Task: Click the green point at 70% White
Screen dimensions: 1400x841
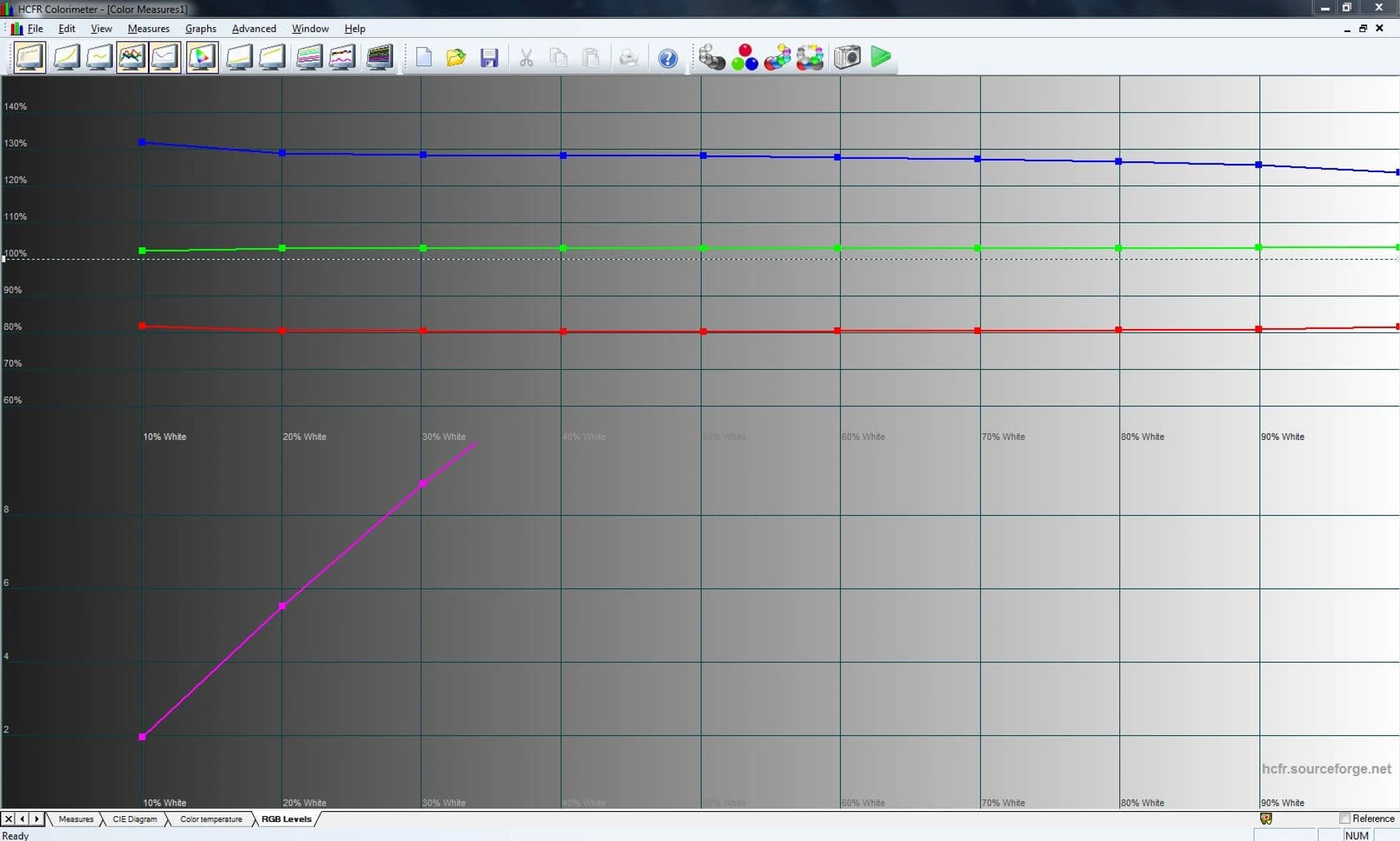Action: [977, 248]
